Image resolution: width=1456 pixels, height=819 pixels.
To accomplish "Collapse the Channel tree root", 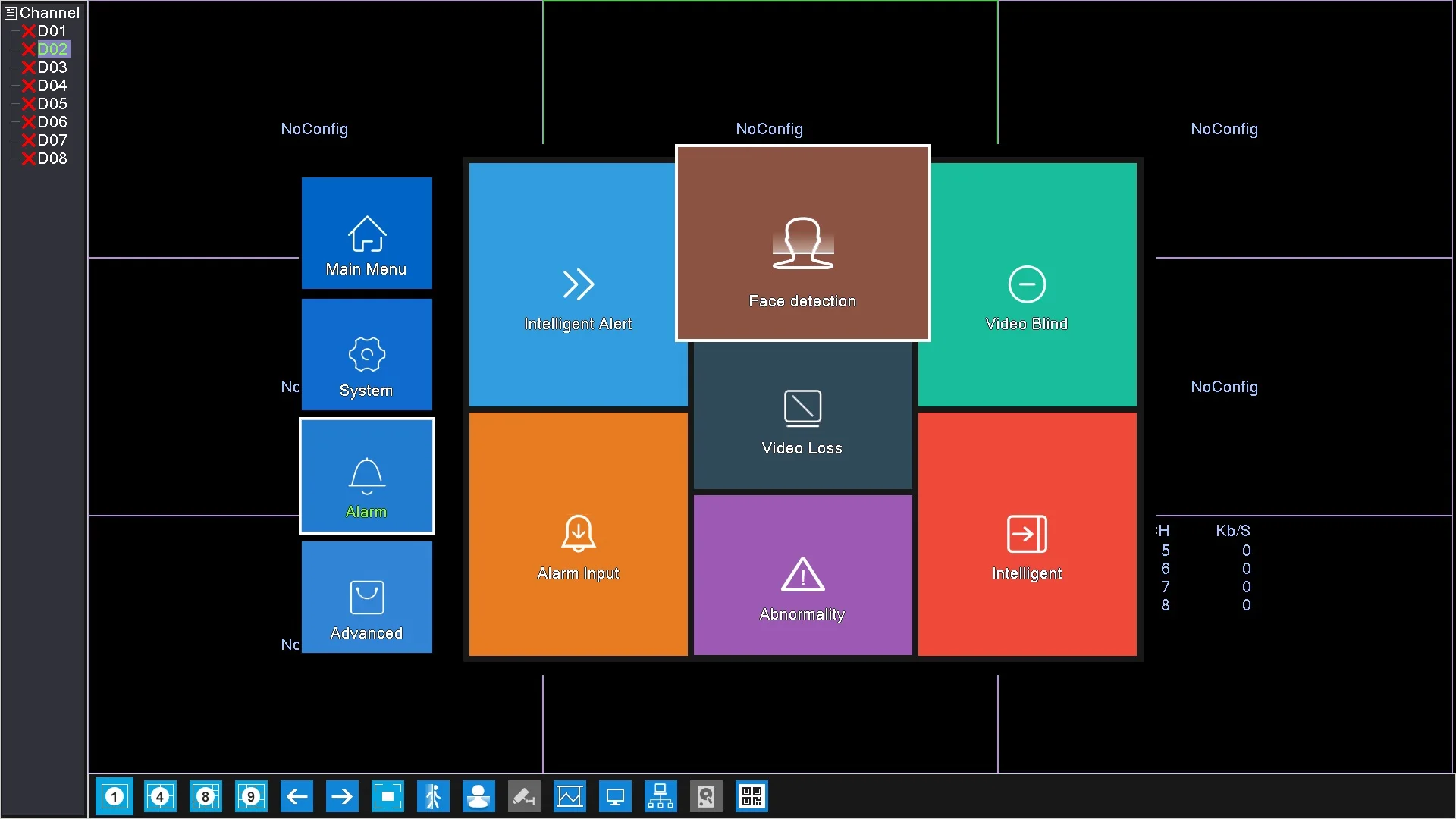I will point(11,13).
